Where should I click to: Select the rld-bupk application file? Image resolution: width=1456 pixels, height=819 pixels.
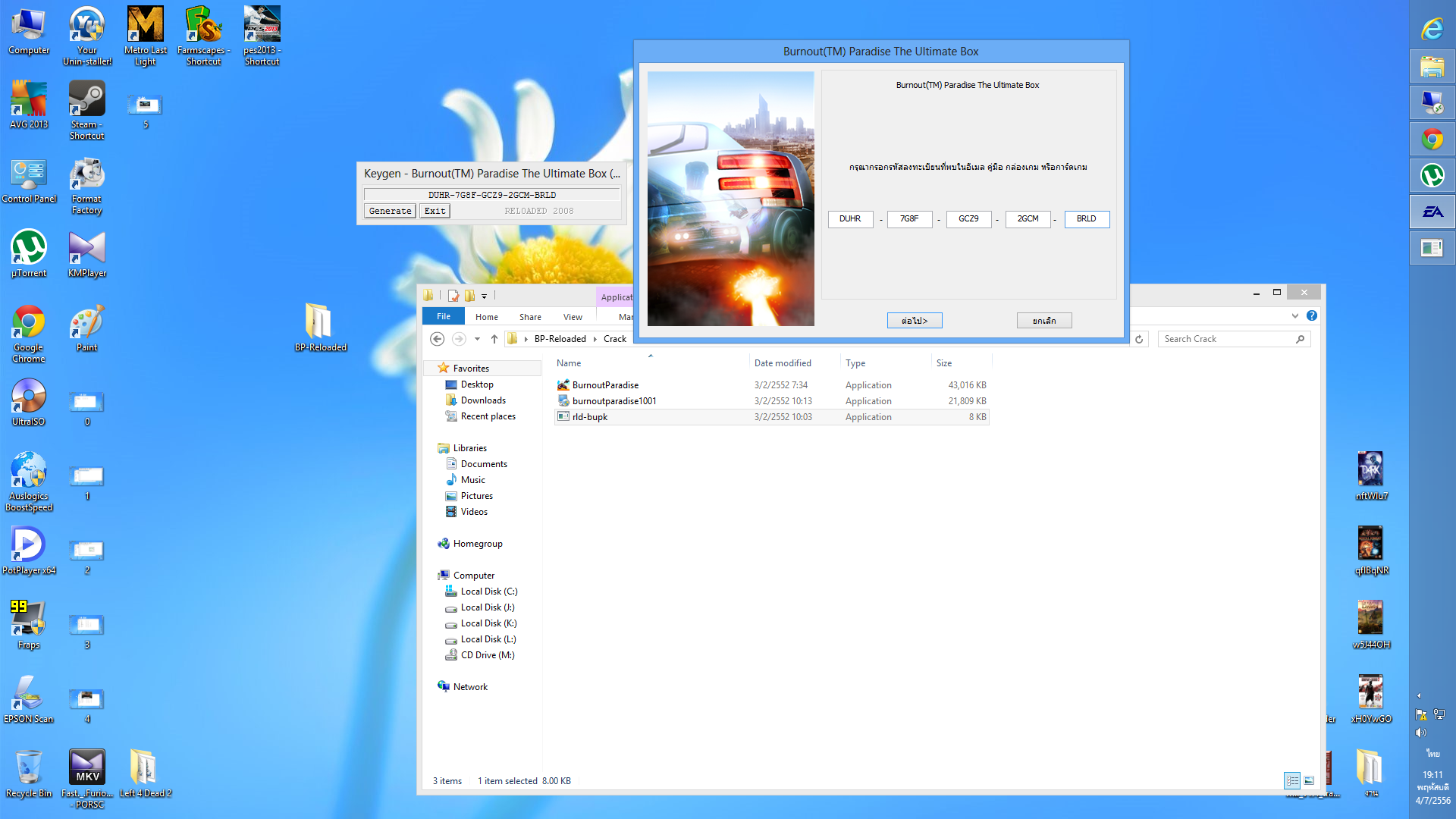tap(590, 417)
